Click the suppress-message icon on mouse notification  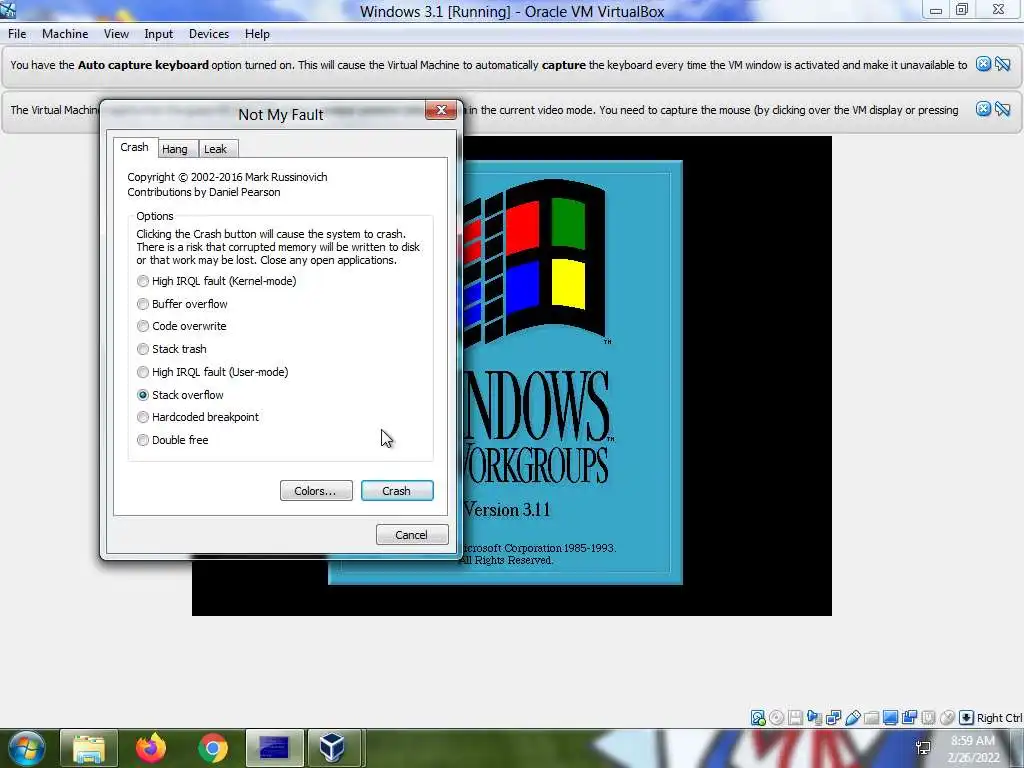pyautogui.click(x=1002, y=109)
